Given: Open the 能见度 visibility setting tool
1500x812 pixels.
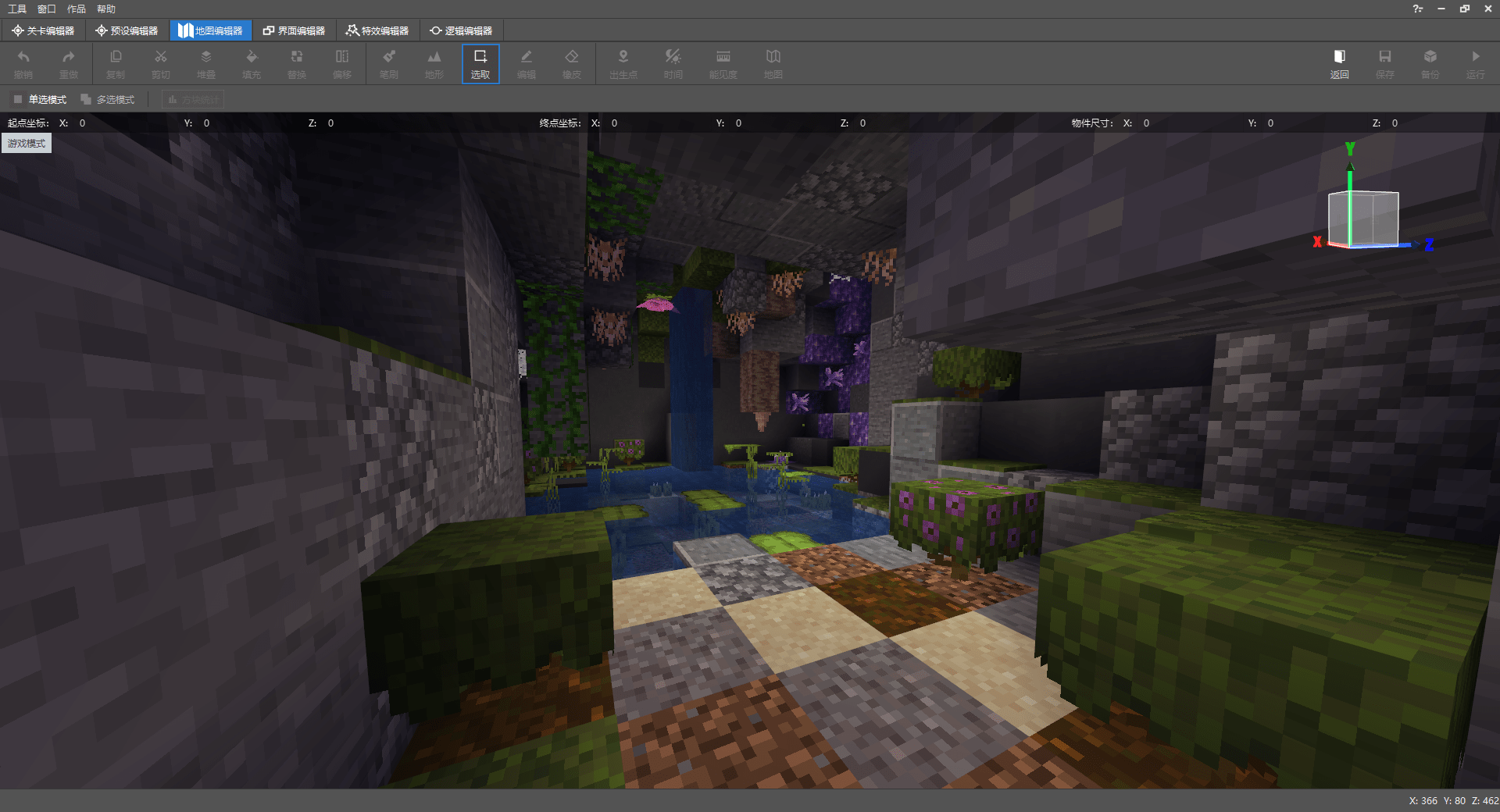Looking at the screenshot, I should click(723, 63).
